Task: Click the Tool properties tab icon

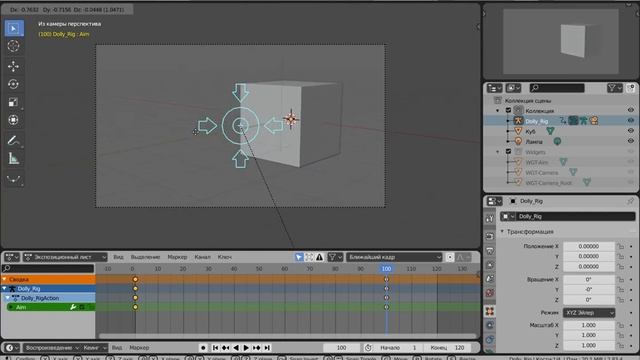Action: pos(490,218)
